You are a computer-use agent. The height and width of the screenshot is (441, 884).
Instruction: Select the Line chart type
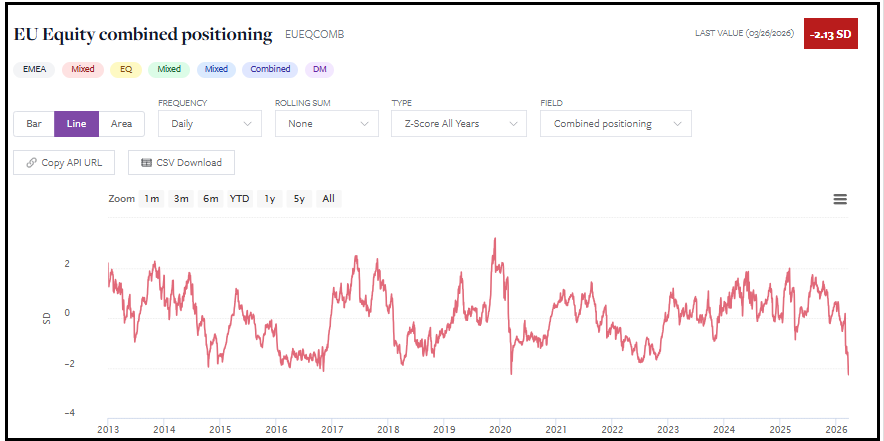(76, 124)
